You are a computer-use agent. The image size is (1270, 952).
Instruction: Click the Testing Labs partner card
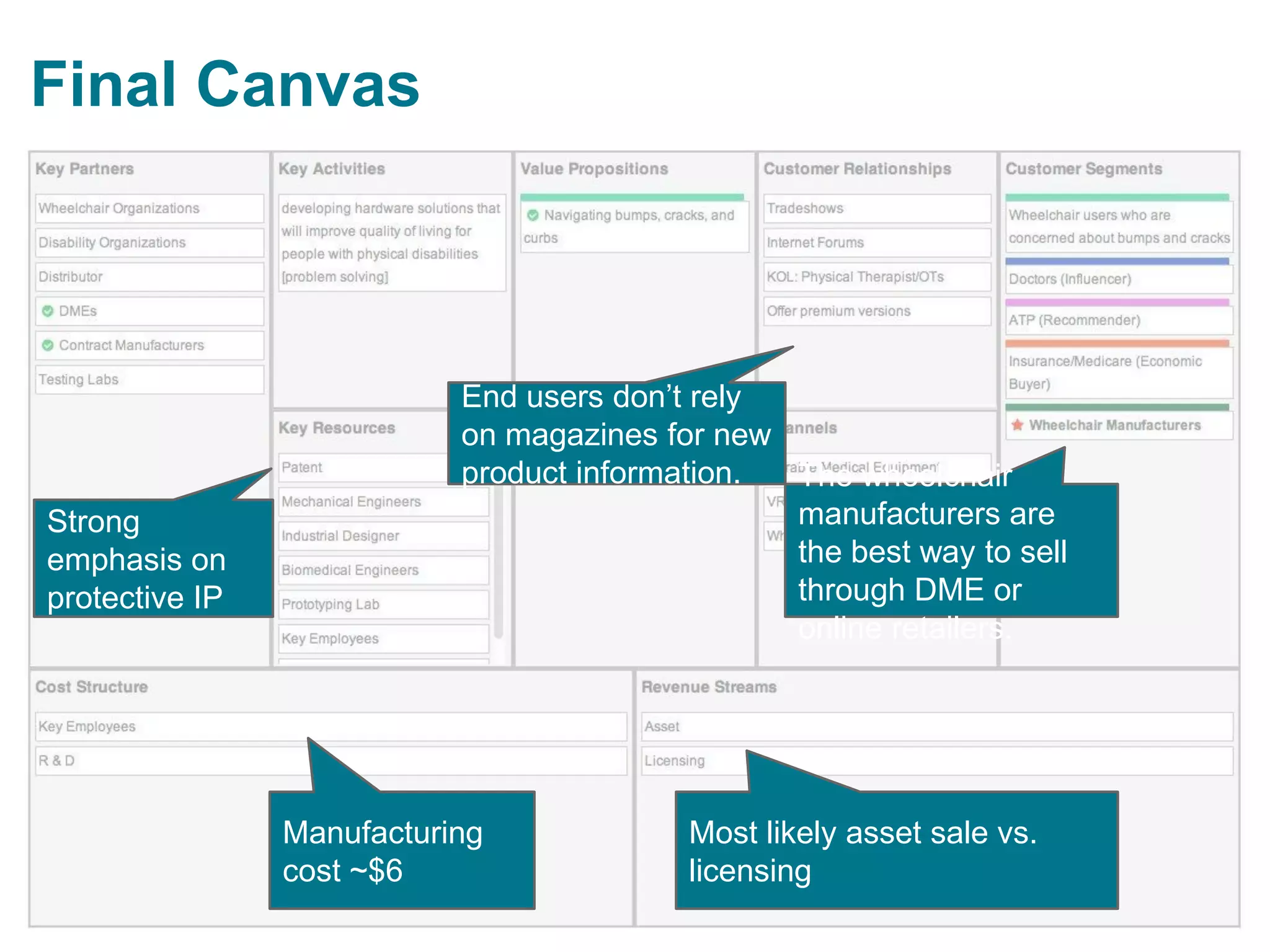coord(149,379)
